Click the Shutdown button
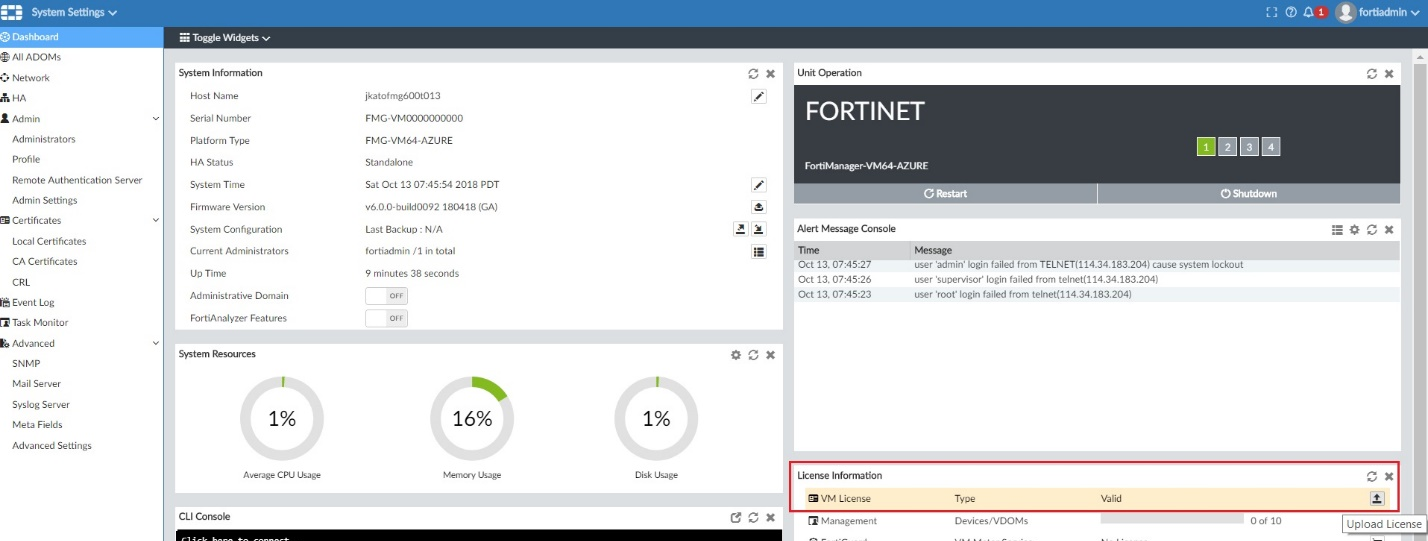The image size is (1428, 541). 1249,194
